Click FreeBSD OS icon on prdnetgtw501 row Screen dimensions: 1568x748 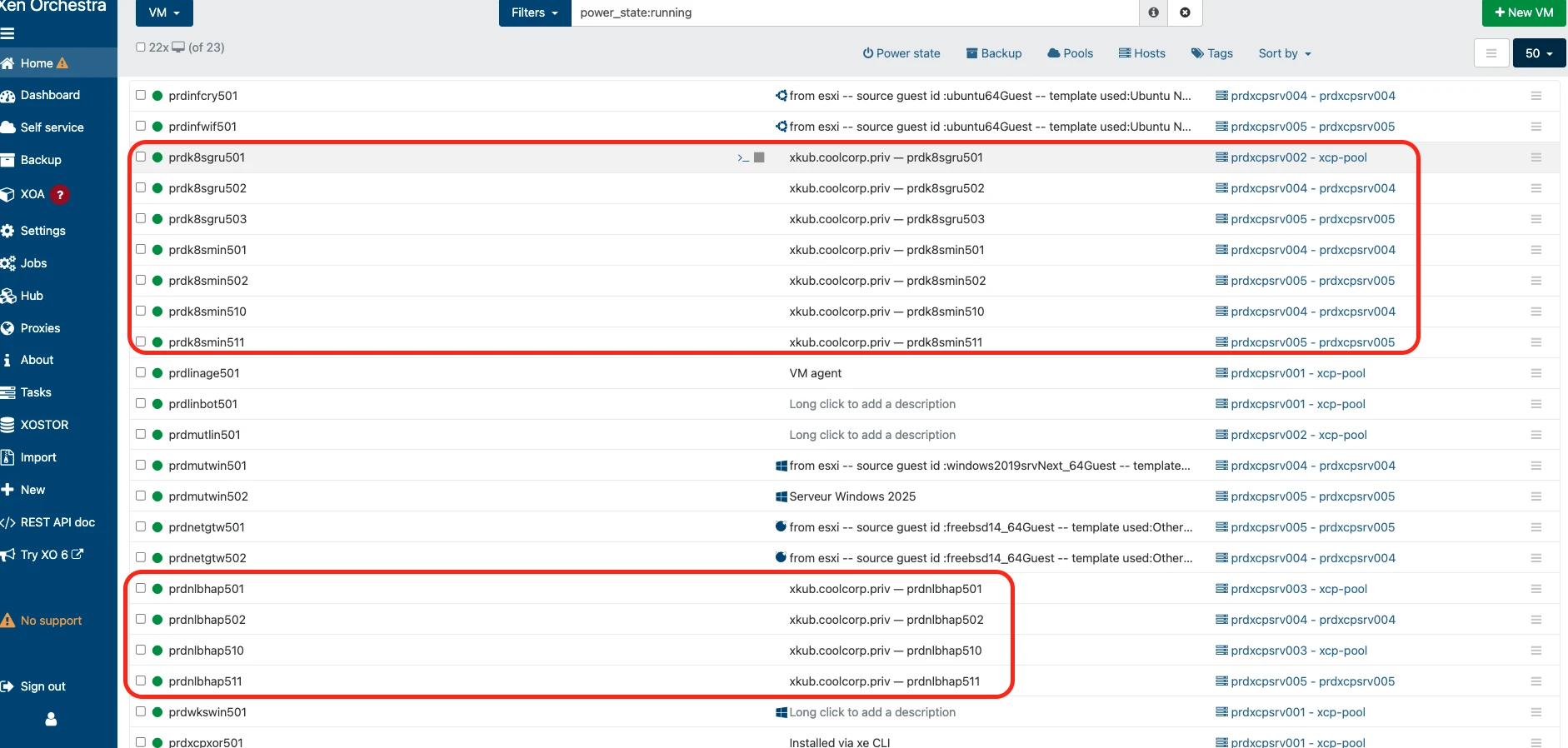782,526
